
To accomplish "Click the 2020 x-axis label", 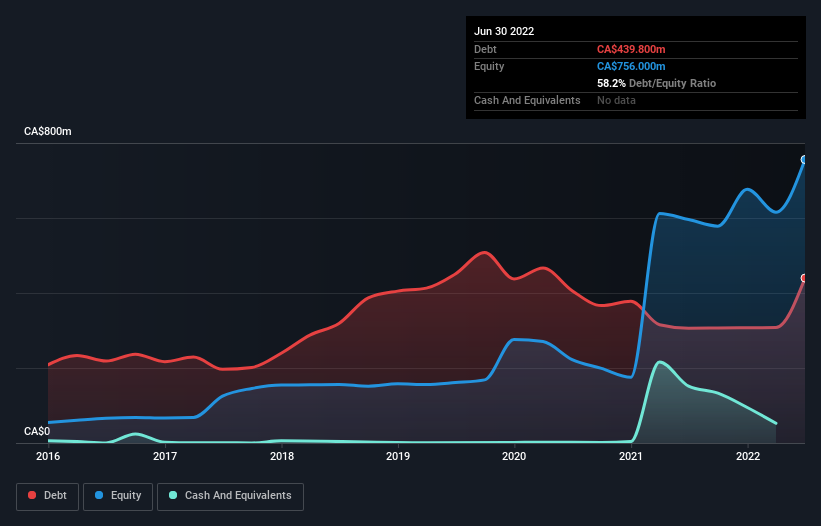I will (x=514, y=456).
